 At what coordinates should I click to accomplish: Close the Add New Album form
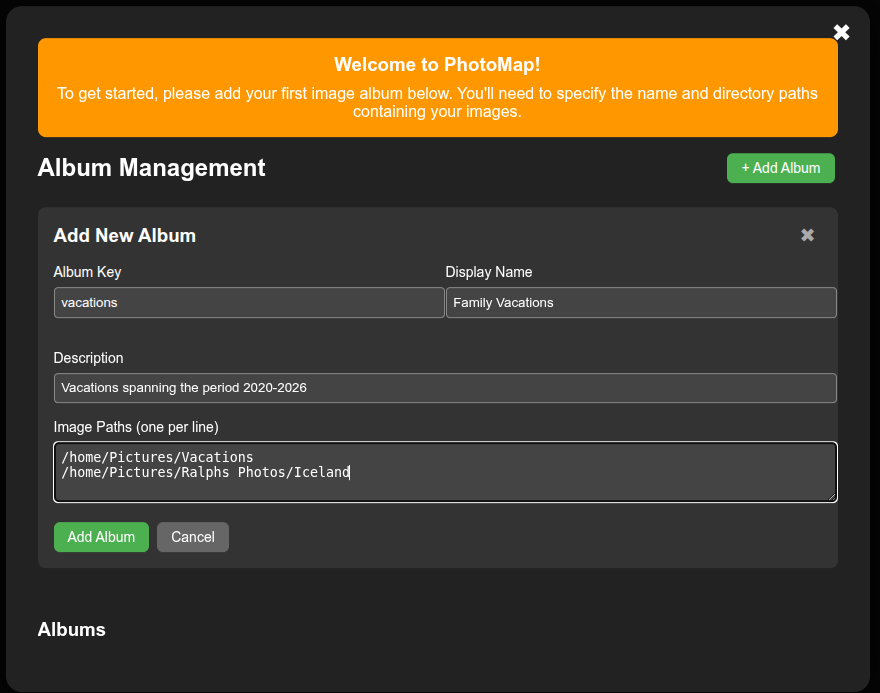807,235
